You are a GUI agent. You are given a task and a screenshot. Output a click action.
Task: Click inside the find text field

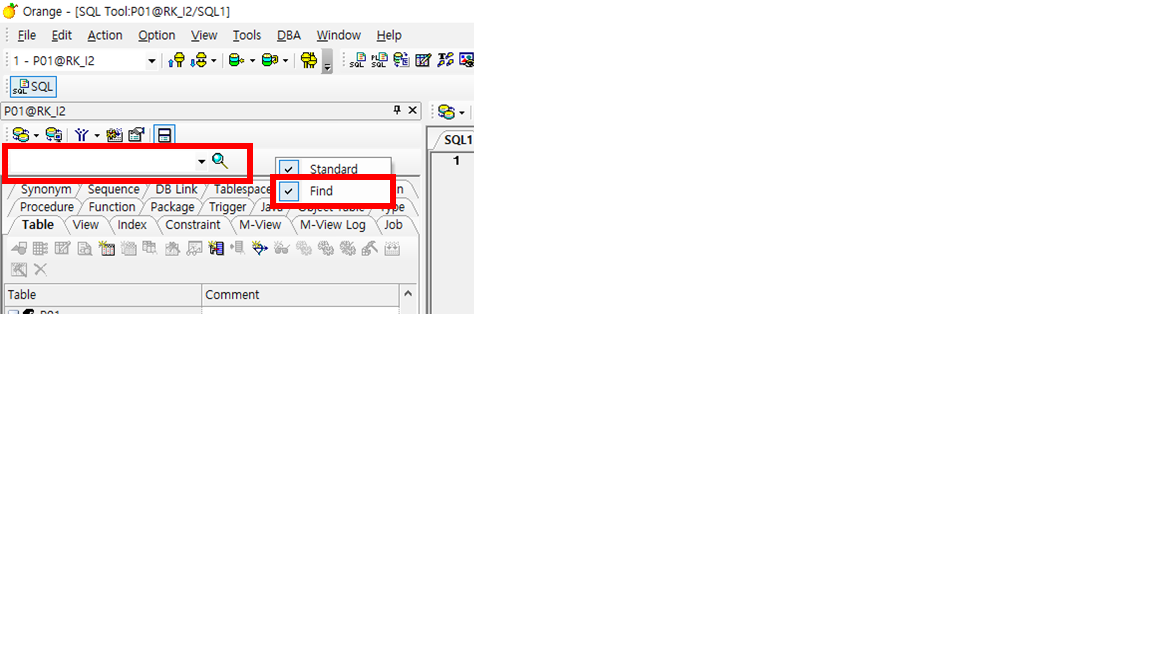(x=100, y=162)
